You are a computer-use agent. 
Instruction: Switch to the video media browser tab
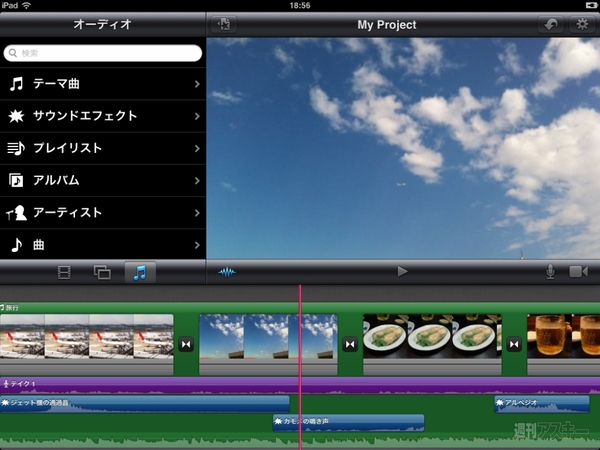[x=64, y=272]
